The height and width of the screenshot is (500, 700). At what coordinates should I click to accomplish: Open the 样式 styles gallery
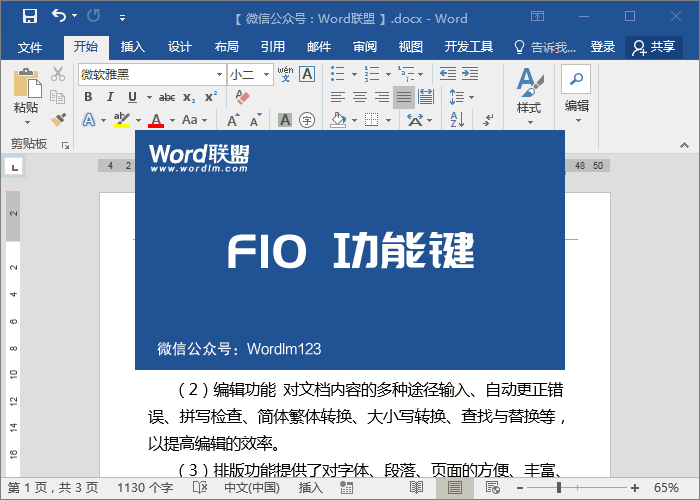pos(529,96)
